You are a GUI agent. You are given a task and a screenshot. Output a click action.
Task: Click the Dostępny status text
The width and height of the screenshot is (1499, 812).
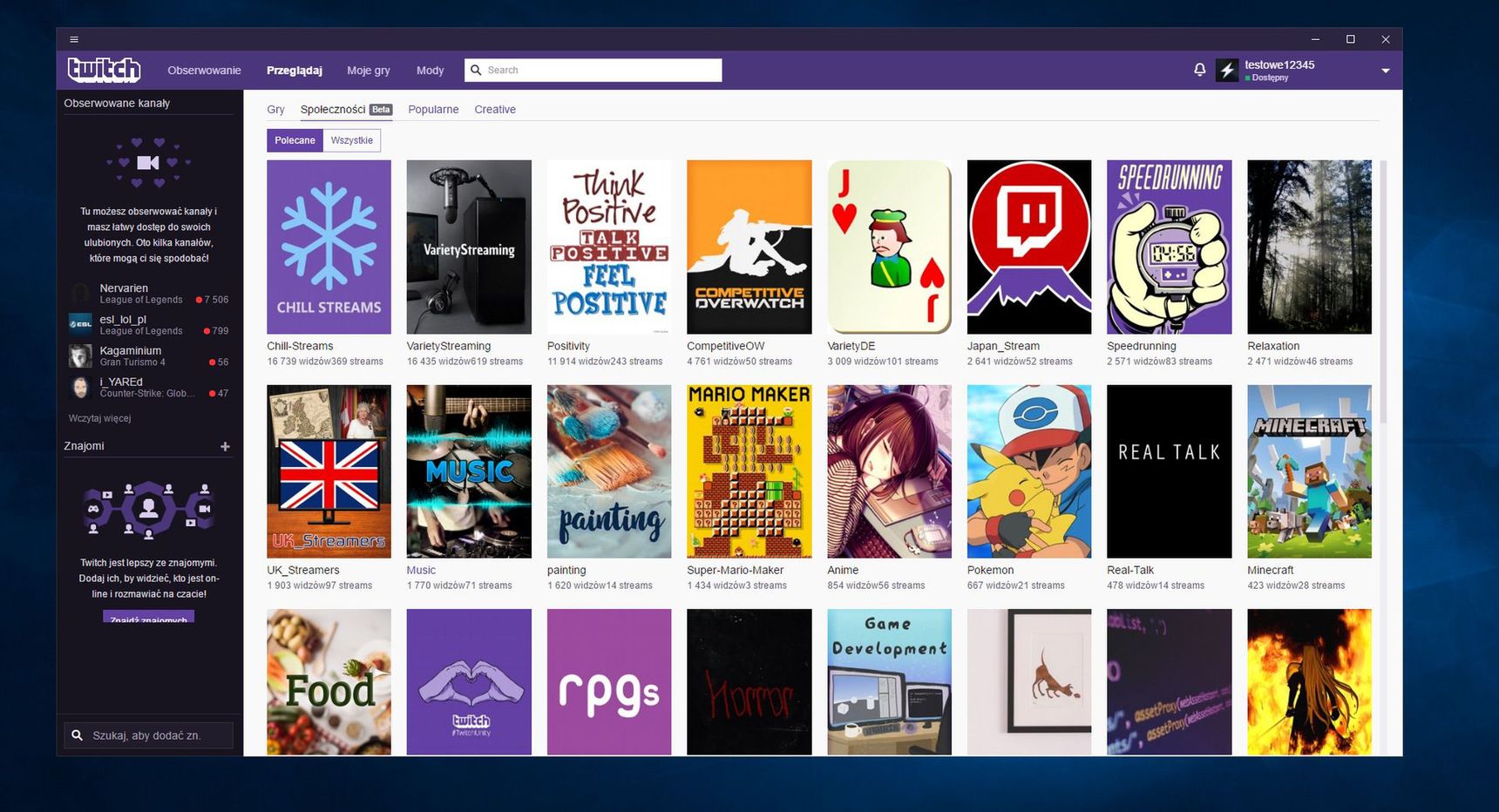1270,78
